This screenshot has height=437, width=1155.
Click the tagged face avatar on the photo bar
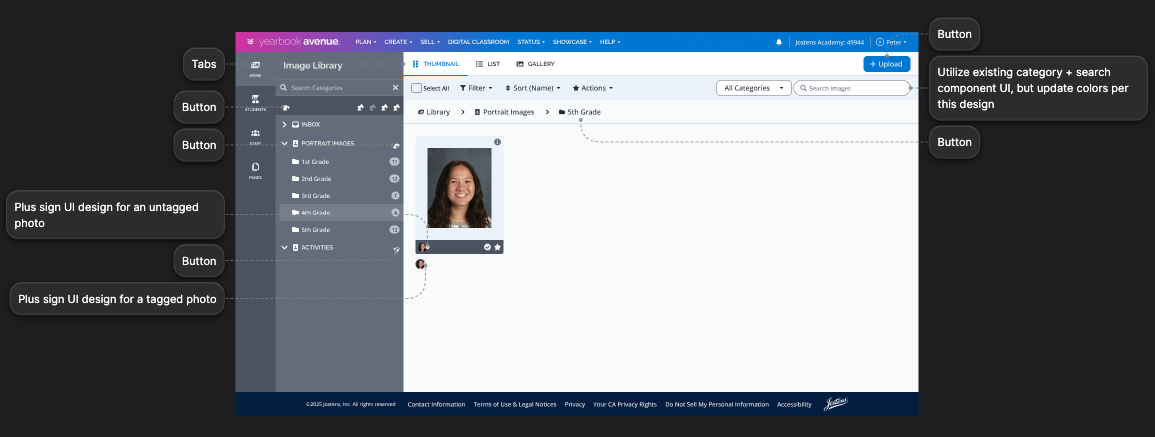click(423, 247)
